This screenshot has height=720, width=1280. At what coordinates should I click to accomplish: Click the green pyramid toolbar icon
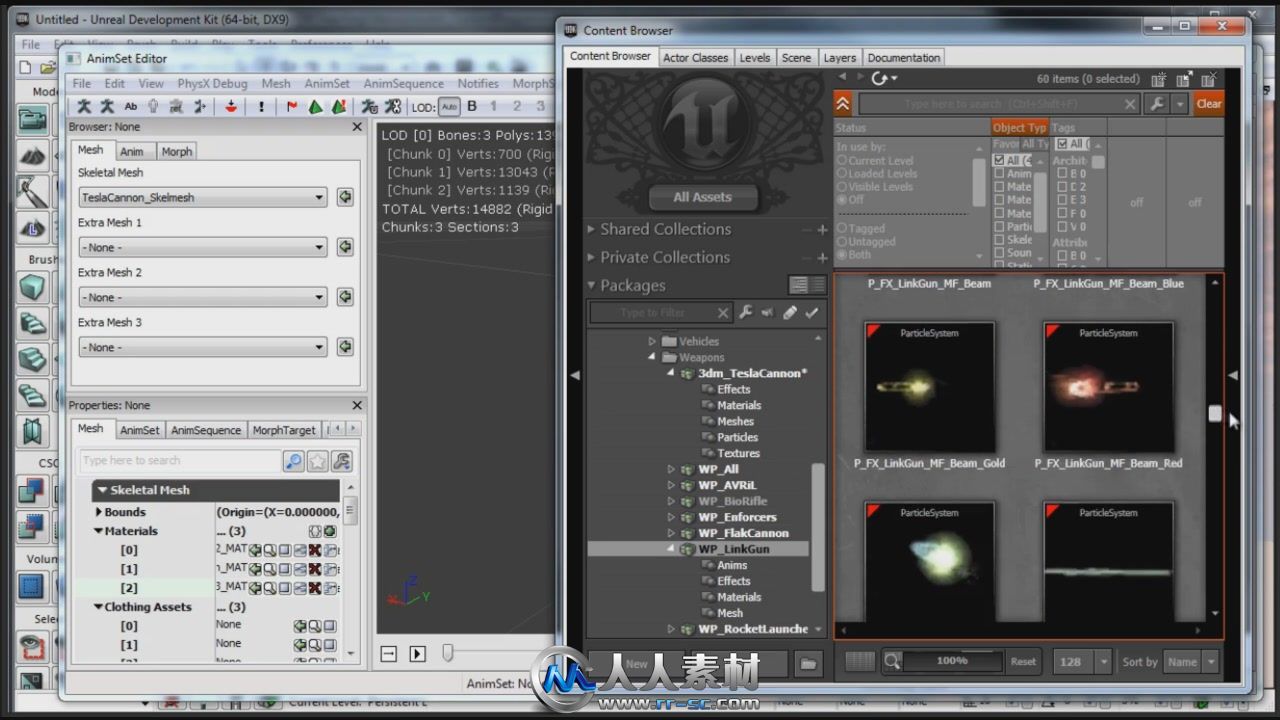(x=315, y=107)
